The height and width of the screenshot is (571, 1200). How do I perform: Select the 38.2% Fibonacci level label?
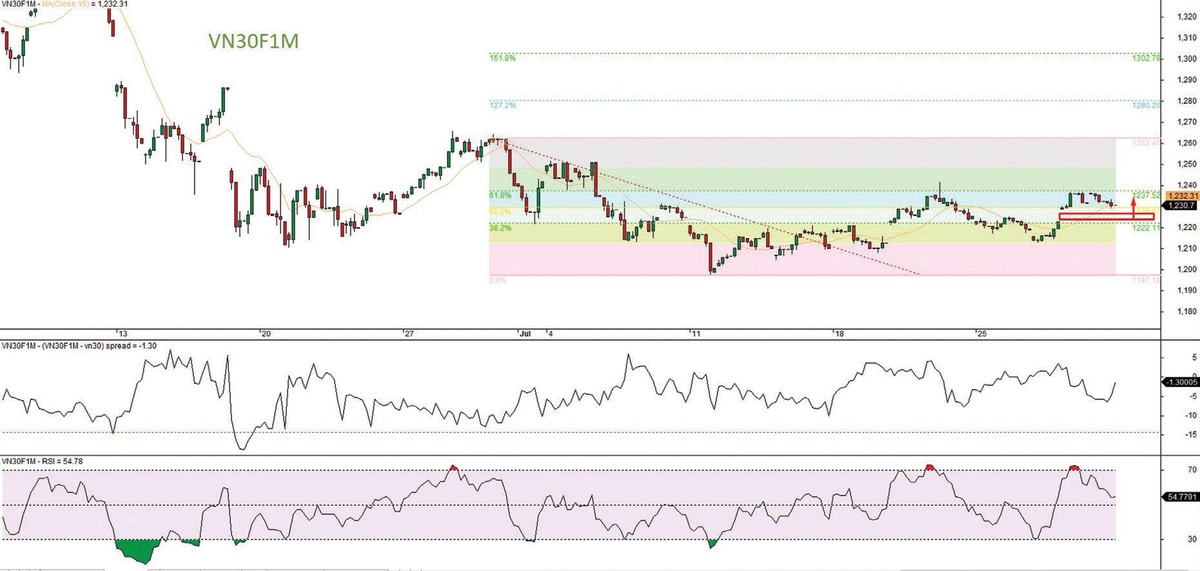(500, 228)
